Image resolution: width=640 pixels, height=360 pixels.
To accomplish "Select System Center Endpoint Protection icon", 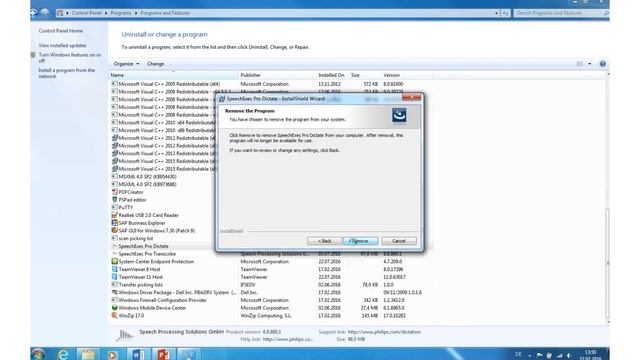I will tap(115, 262).
